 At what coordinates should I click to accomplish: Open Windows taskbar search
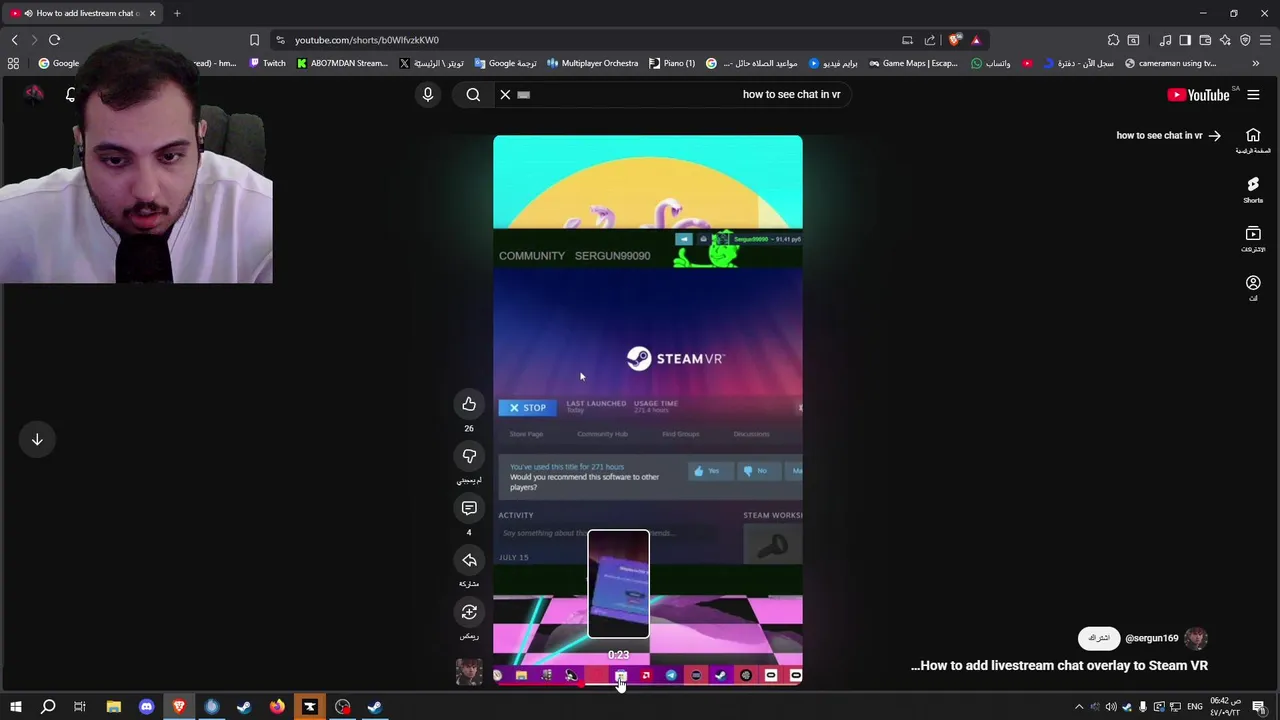coord(48,707)
